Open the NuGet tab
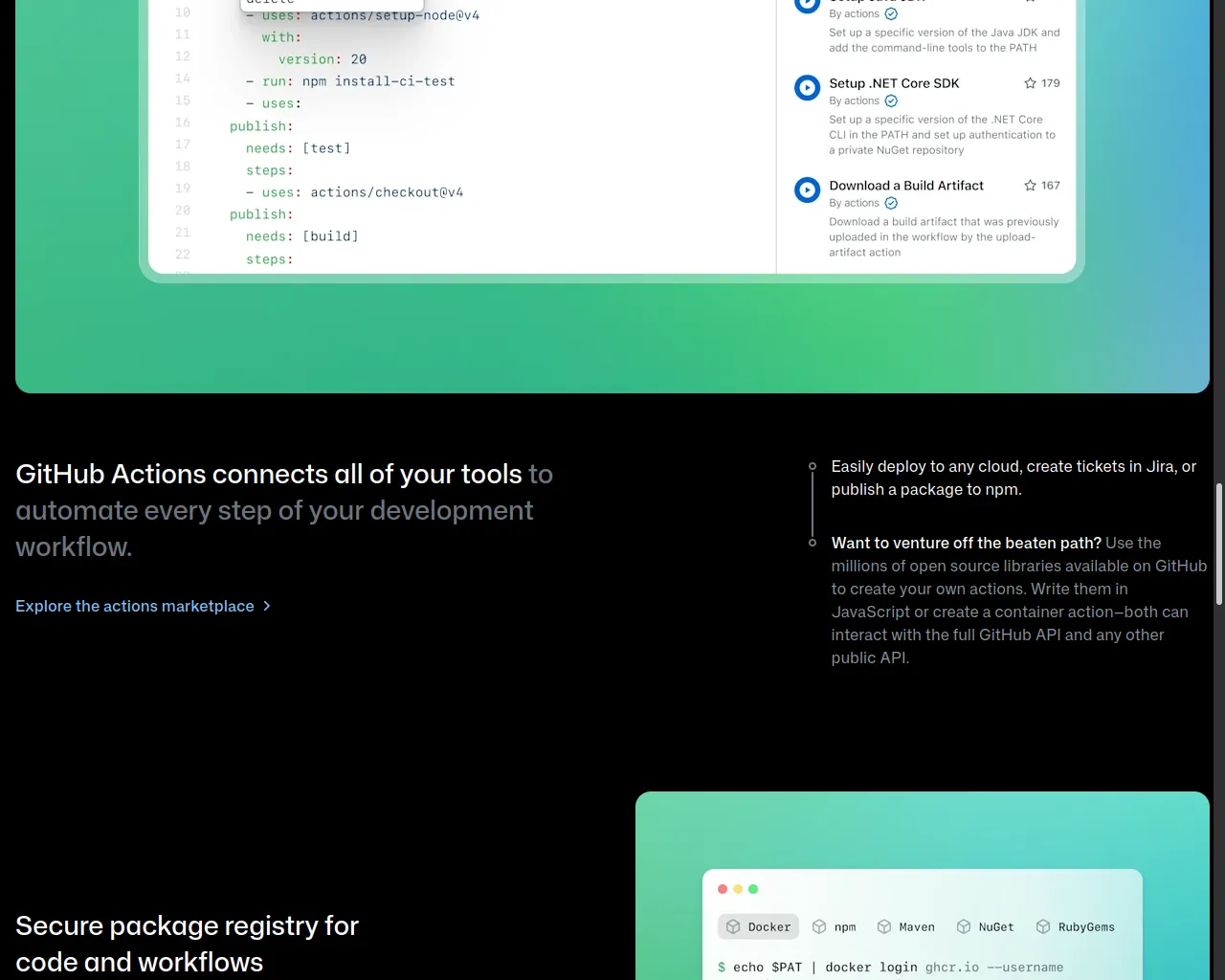The image size is (1225, 980). 985,927
